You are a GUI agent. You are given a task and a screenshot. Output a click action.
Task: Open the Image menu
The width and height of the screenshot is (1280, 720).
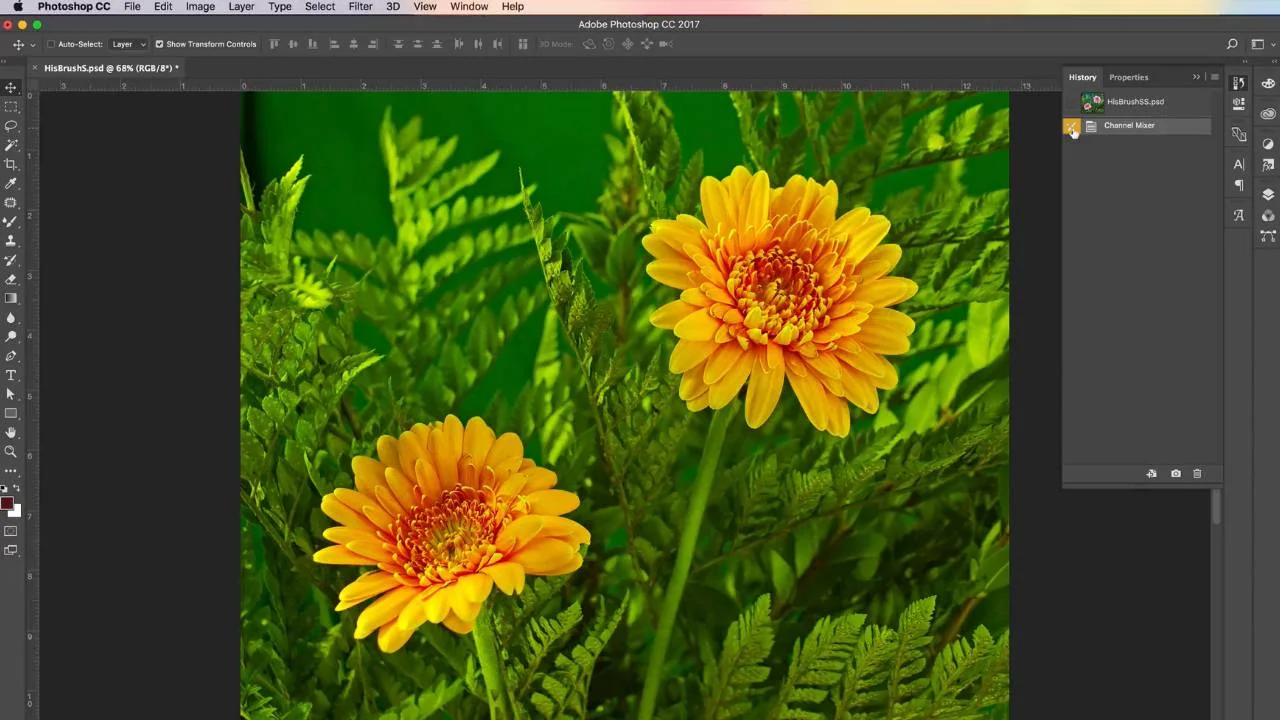(x=200, y=6)
